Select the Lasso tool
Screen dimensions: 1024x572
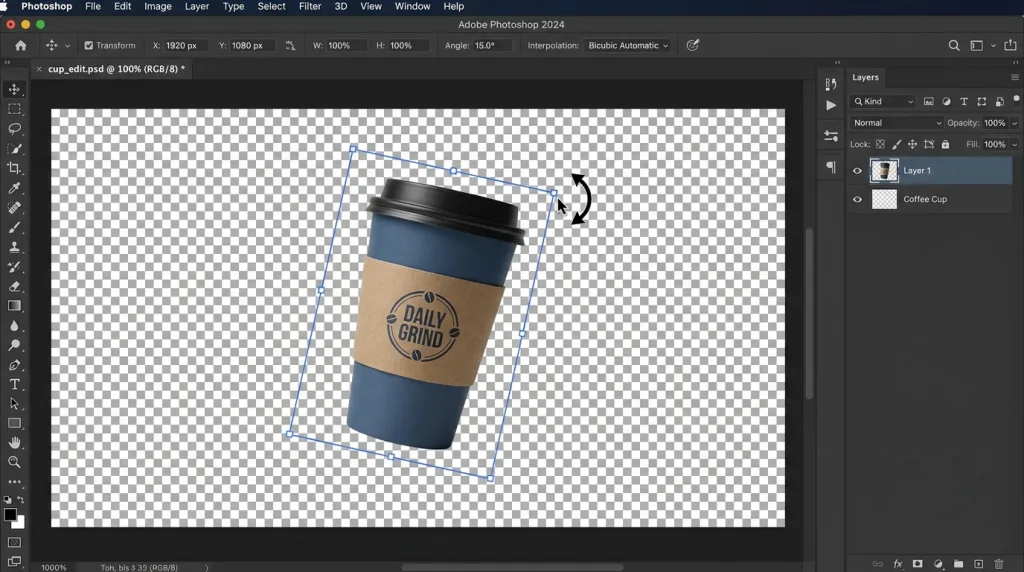14,129
